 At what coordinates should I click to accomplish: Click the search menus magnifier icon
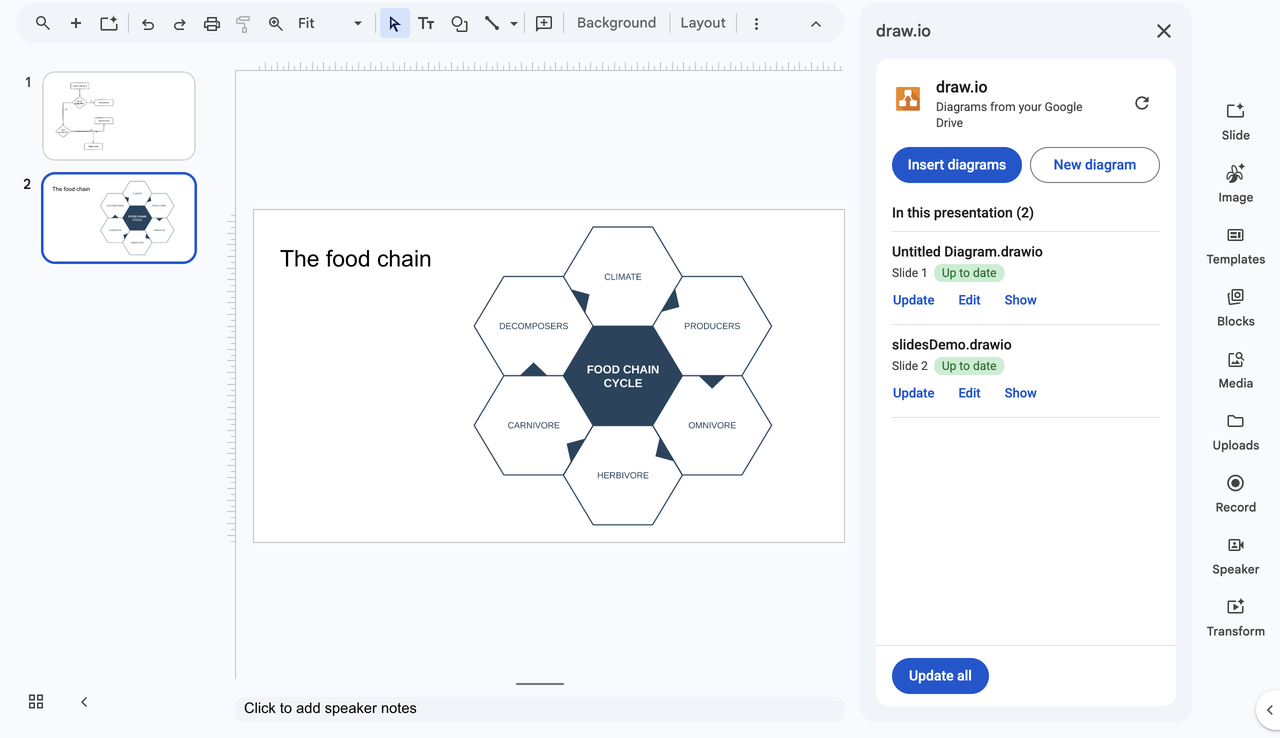click(x=42, y=23)
